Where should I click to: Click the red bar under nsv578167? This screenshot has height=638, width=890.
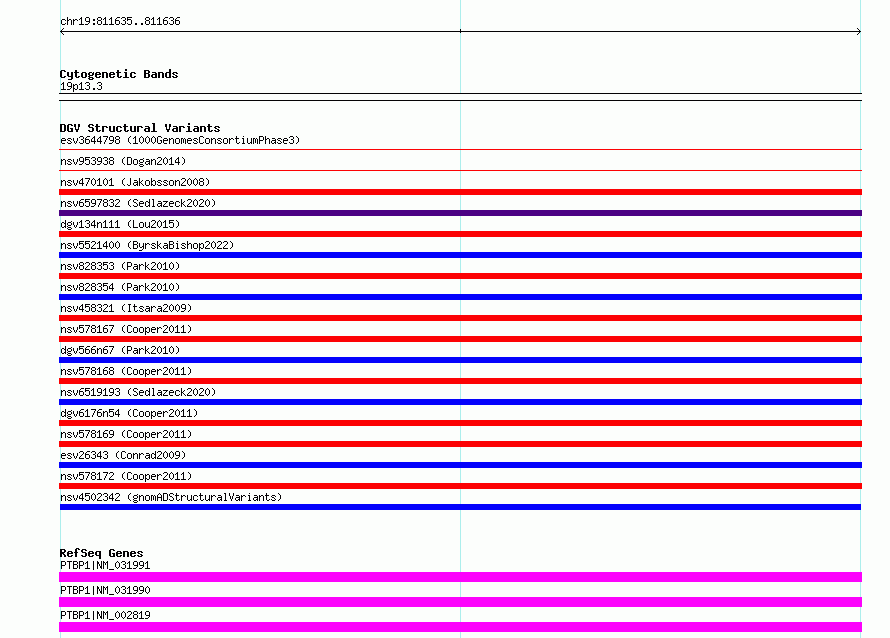[x=460, y=339]
